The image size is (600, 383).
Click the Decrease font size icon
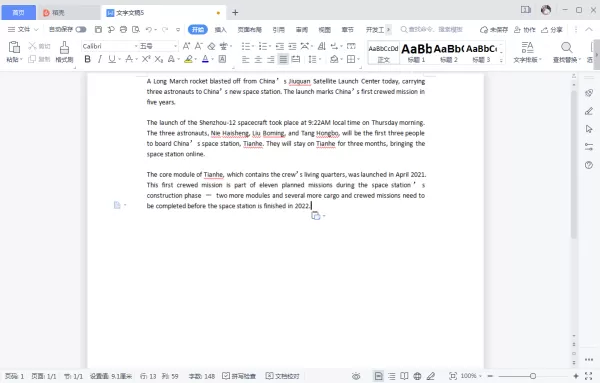point(199,46)
